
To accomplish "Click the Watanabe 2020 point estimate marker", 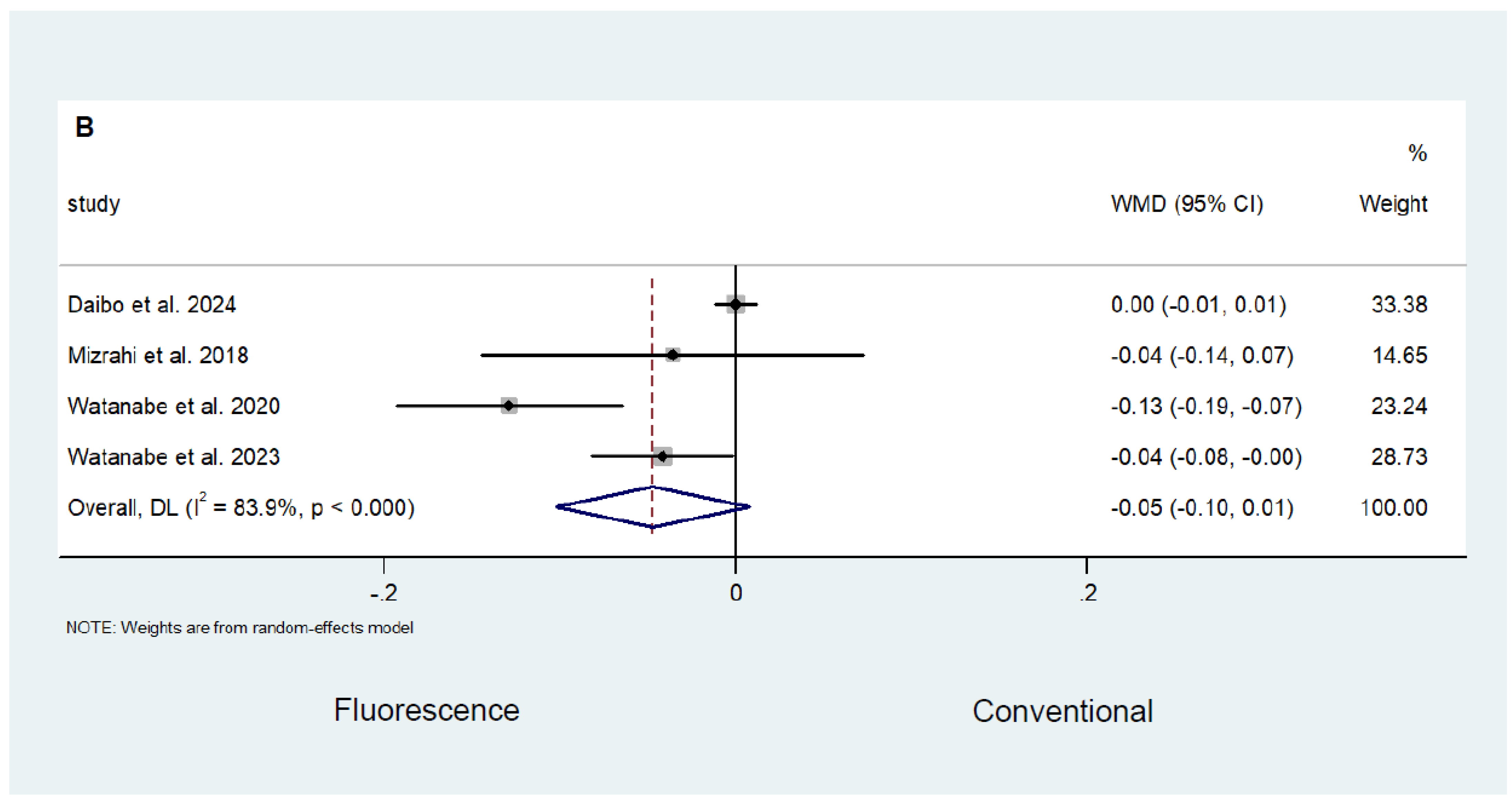I will tap(509, 406).
